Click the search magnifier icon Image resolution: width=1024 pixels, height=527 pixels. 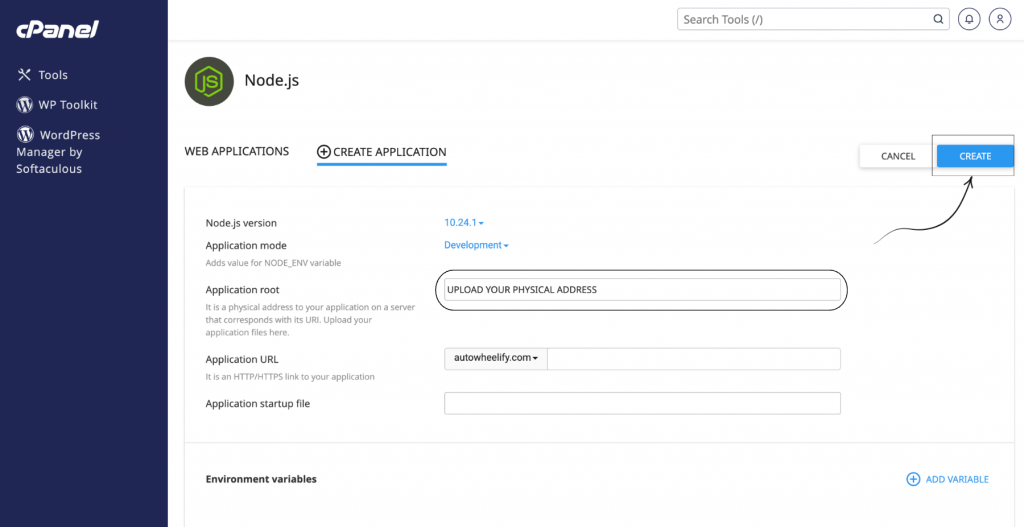[x=938, y=19]
